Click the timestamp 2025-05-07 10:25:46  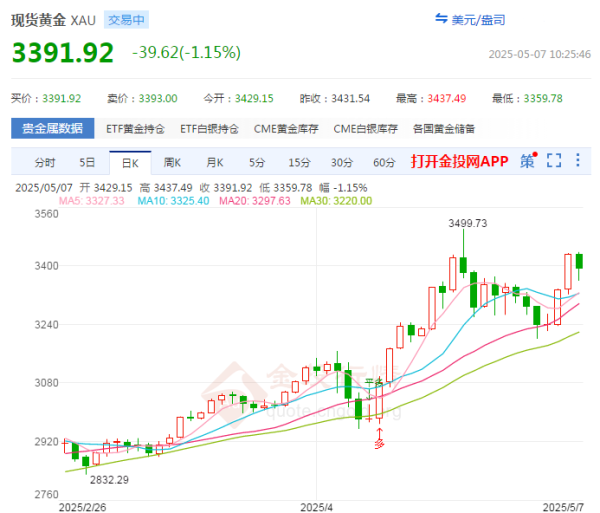click(x=540, y=54)
